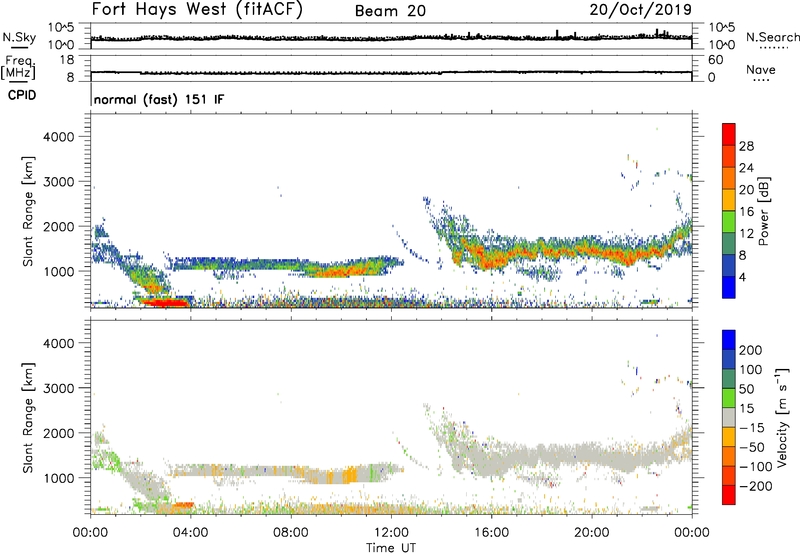Click the '60' Nave axis value

716,60
